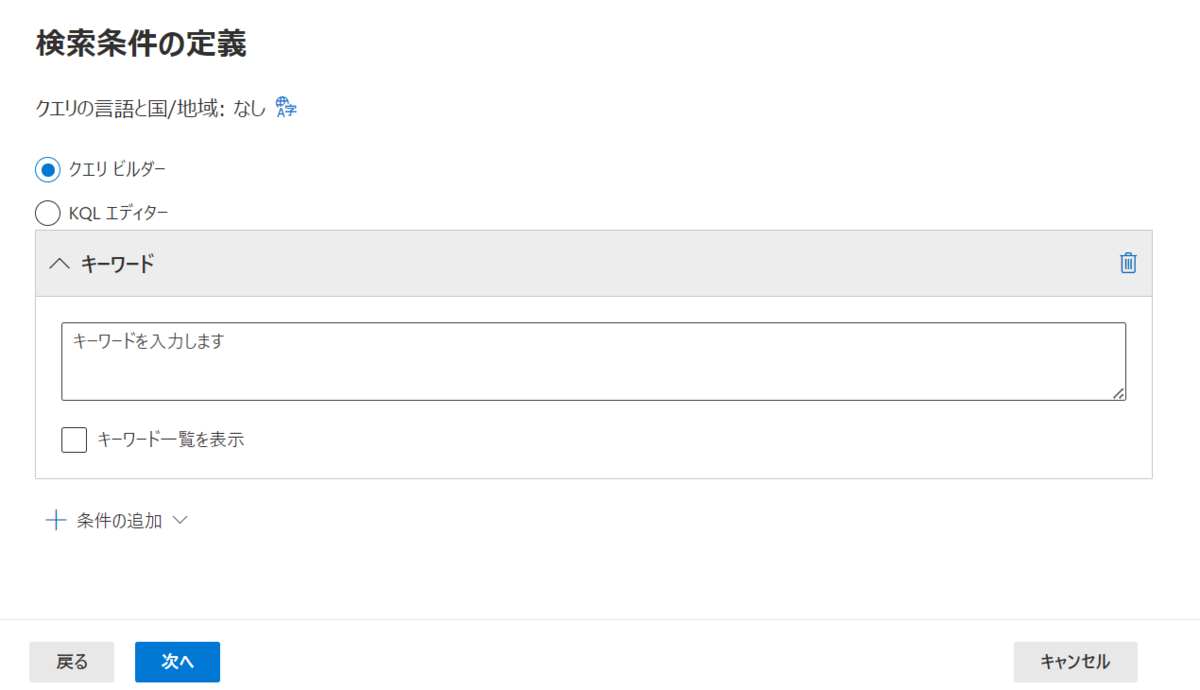Click the KQL エディター label text
Viewport: 1200px width, 690px height.
click(x=119, y=213)
